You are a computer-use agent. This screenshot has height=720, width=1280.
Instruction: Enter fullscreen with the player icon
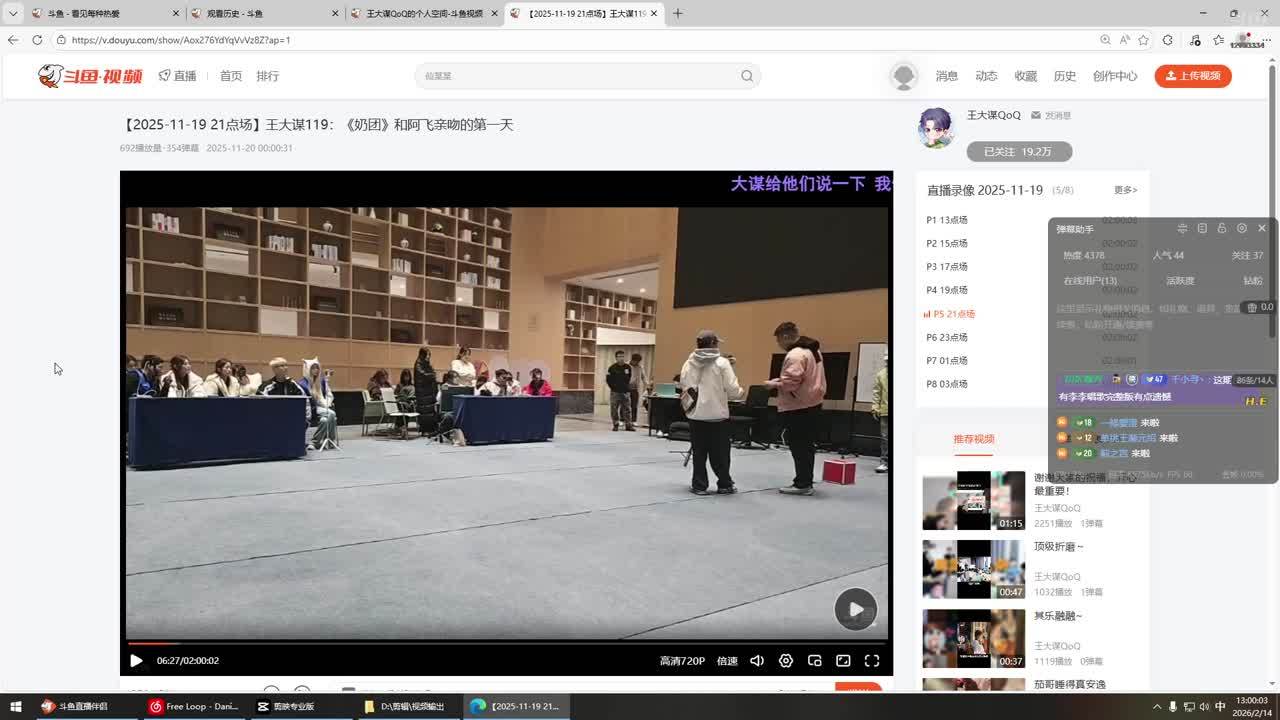point(872,660)
